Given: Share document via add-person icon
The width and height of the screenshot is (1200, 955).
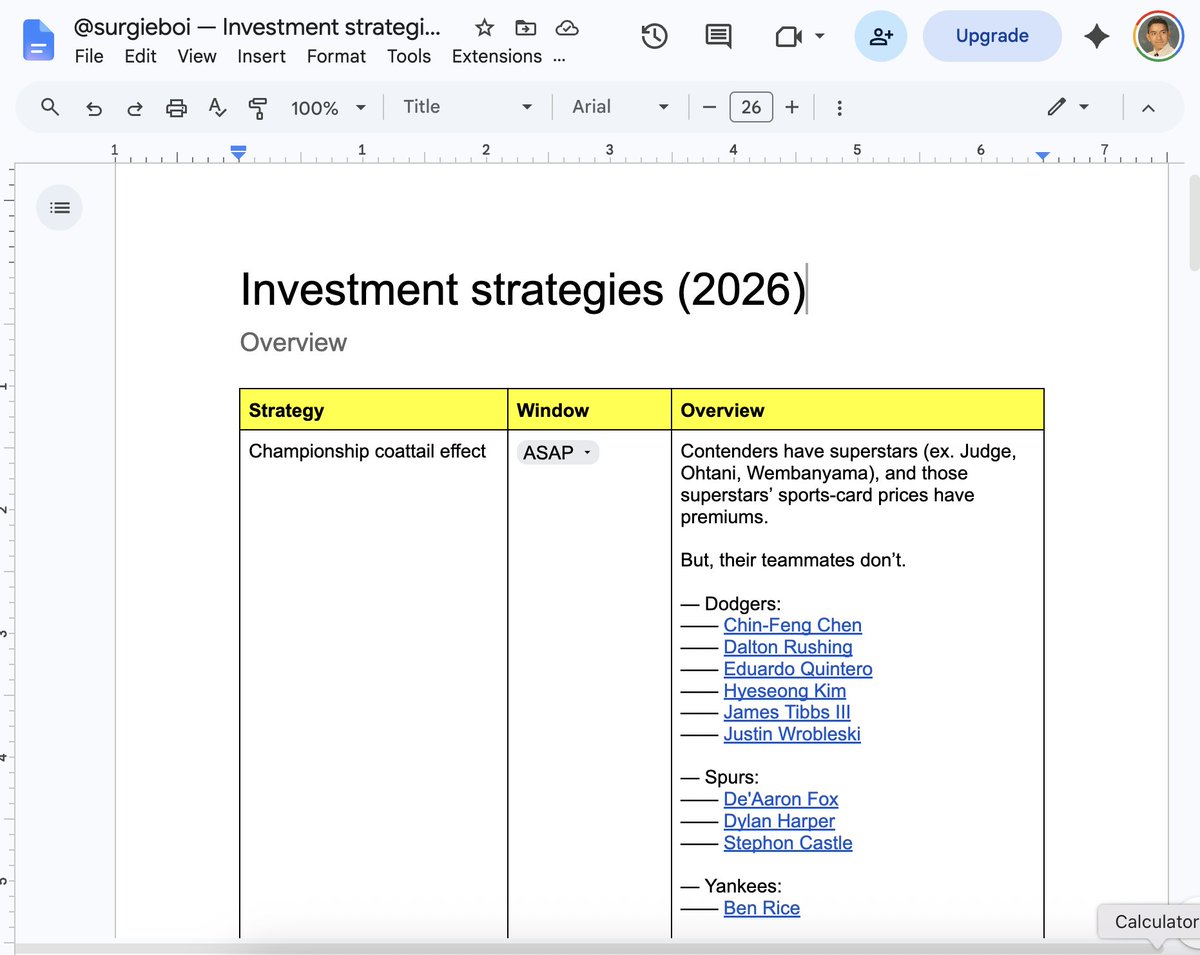Looking at the screenshot, I should coord(880,36).
